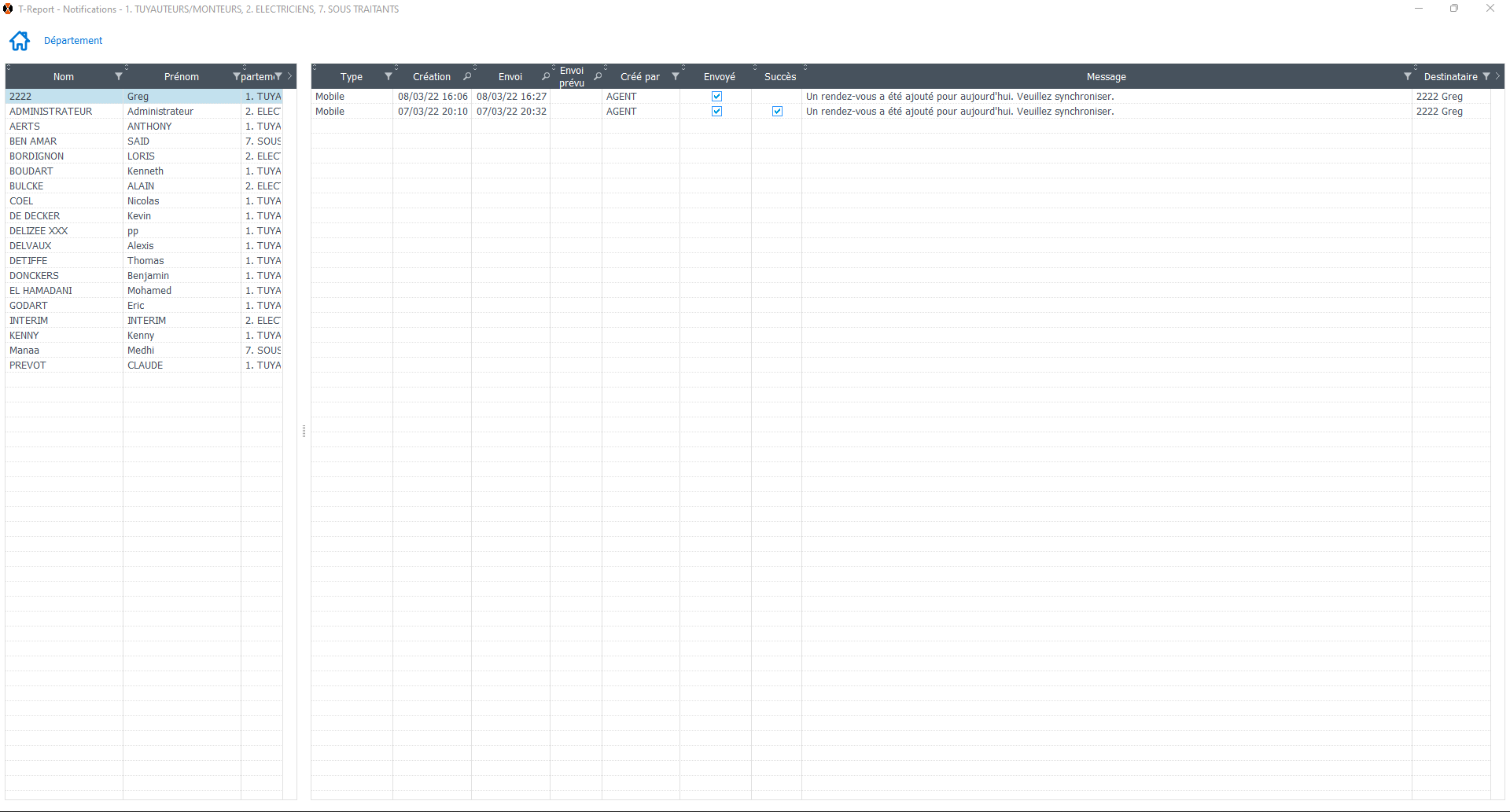Expand the notifications grid's right chevron
The width and height of the screenshot is (1510, 812).
click(x=1497, y=76)
